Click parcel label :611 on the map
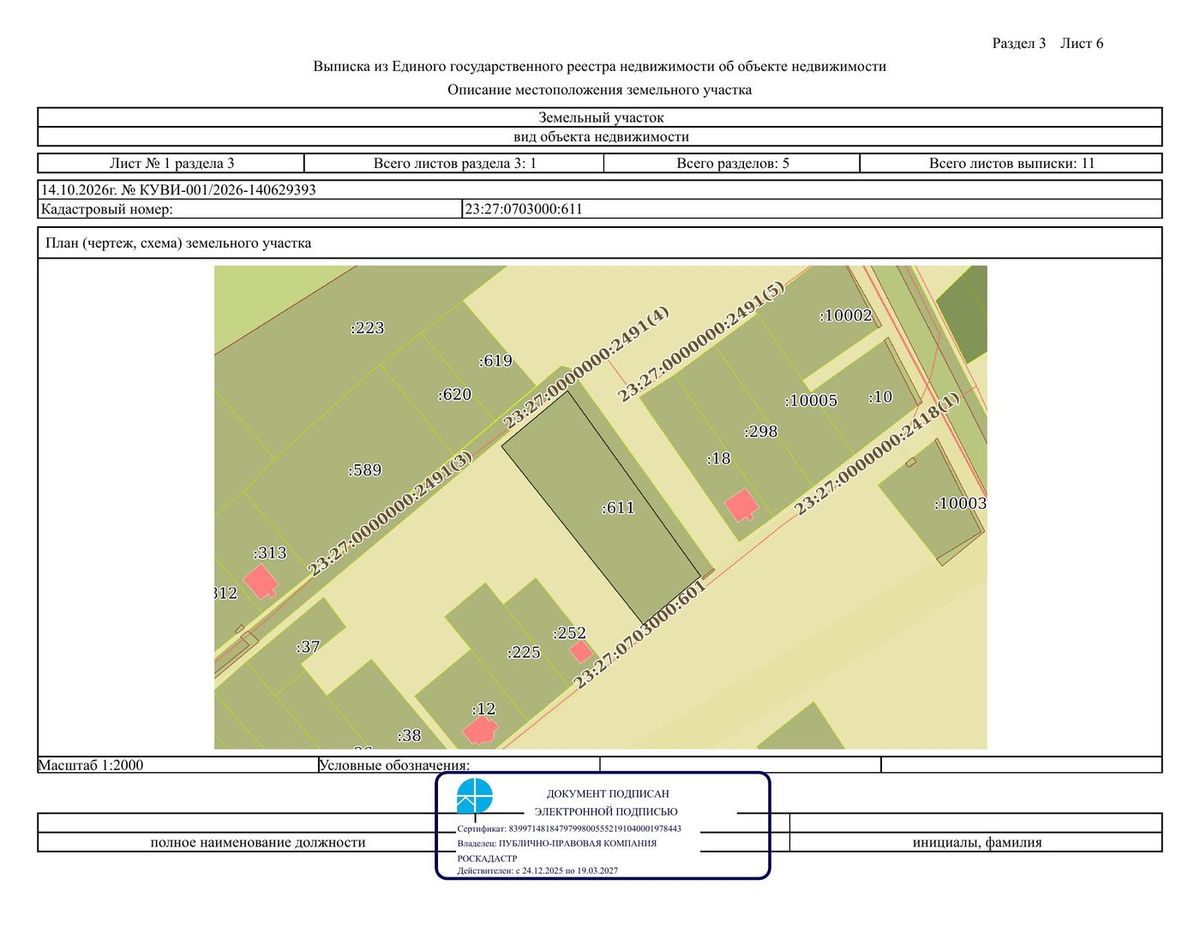This screenshot has height=927, width=1200. (x=618, y=508)
